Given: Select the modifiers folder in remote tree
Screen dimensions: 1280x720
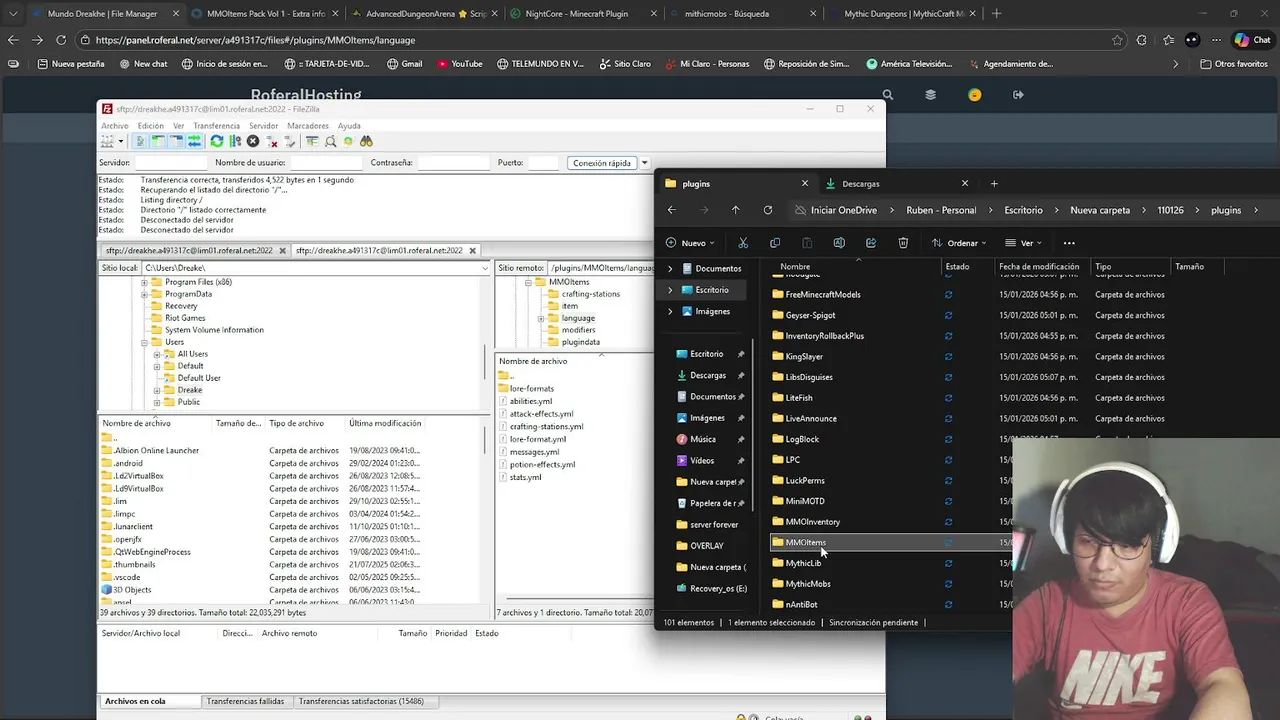Looking at the screenshot, I should tap(578, 330).
